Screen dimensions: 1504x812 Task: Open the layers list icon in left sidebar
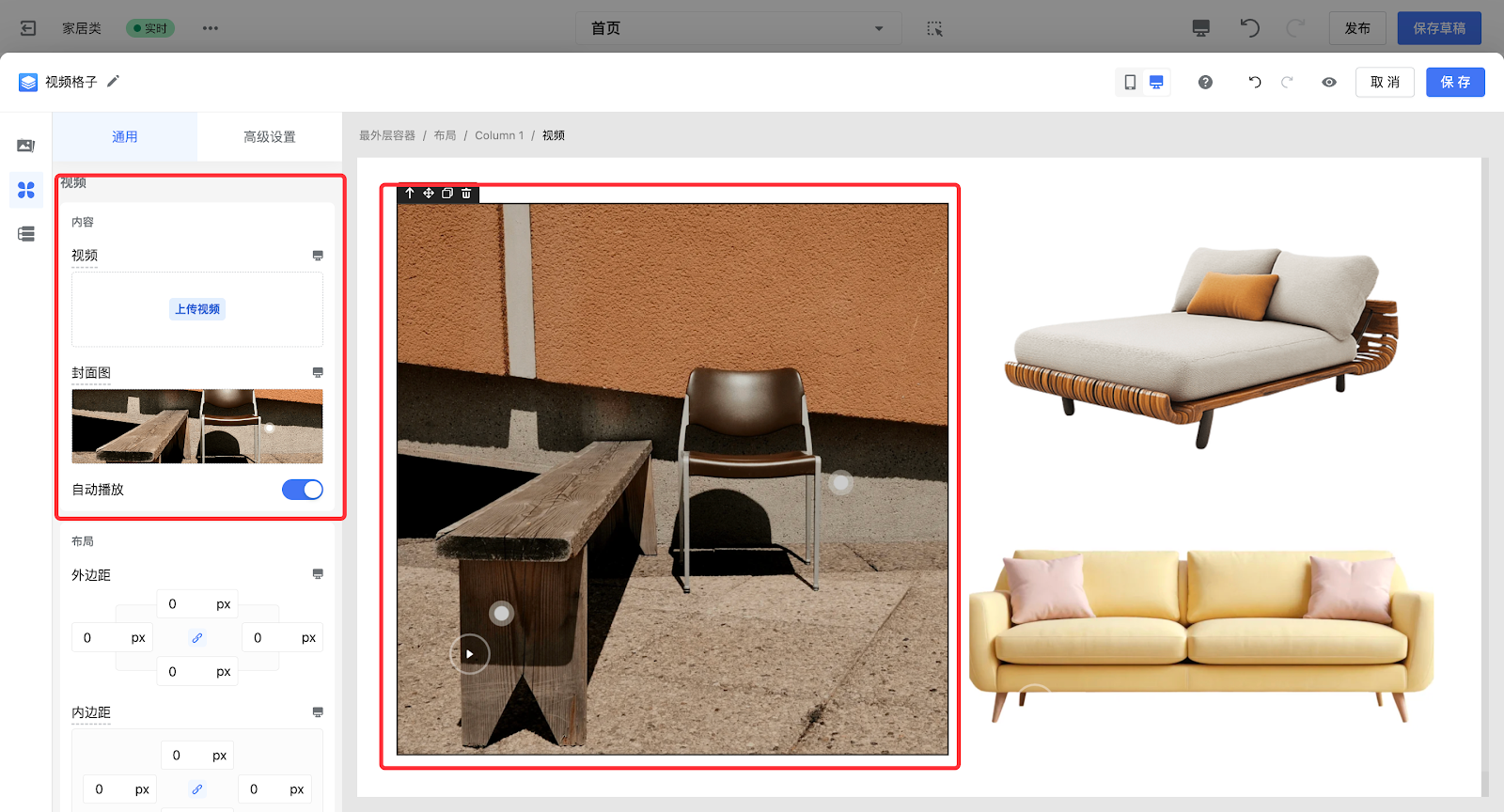click(26, 234)
